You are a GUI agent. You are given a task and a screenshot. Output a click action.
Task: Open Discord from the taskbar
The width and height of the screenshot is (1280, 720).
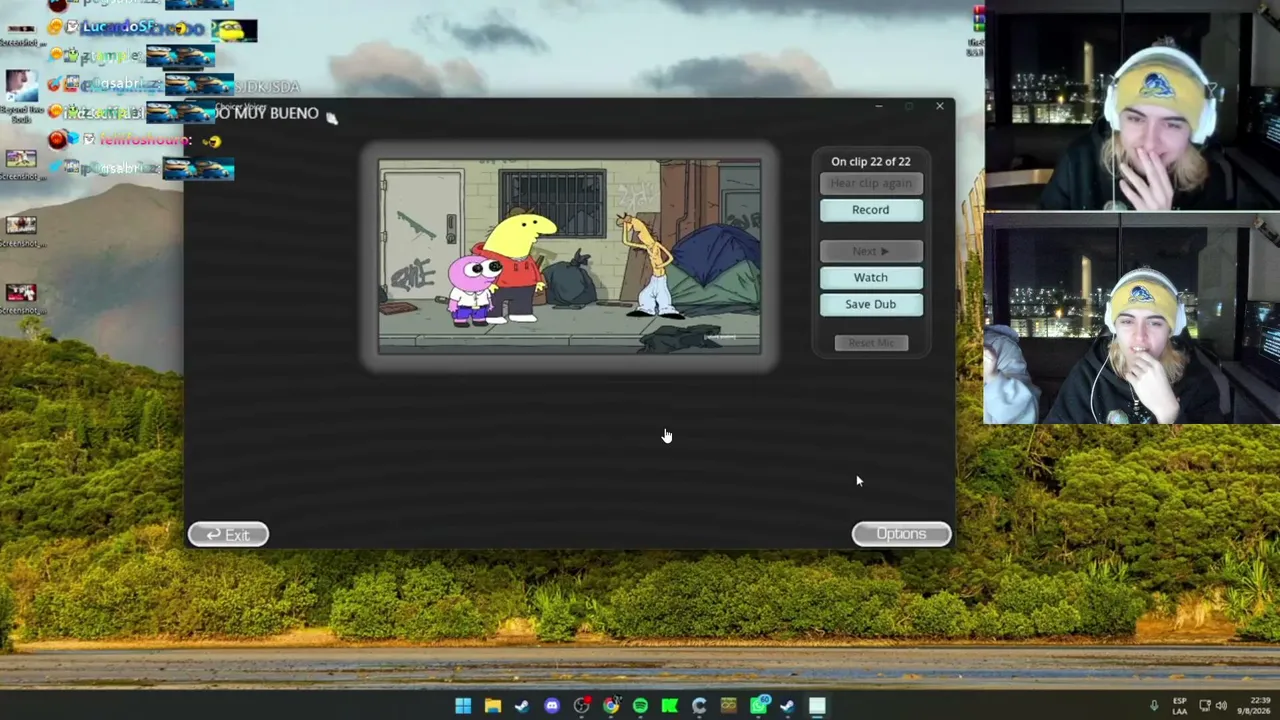click(x=552, y=706)
